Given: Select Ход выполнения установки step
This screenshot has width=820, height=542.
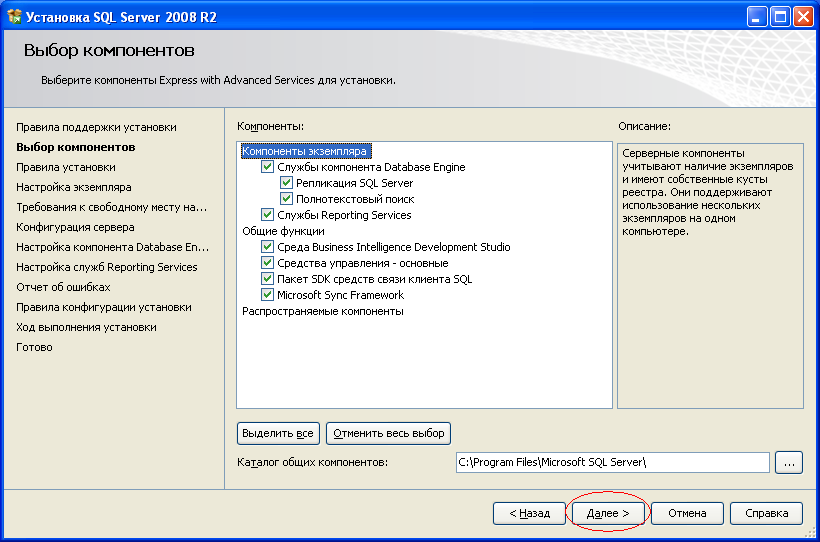Looking at the screenshot, I should point(86,327).
